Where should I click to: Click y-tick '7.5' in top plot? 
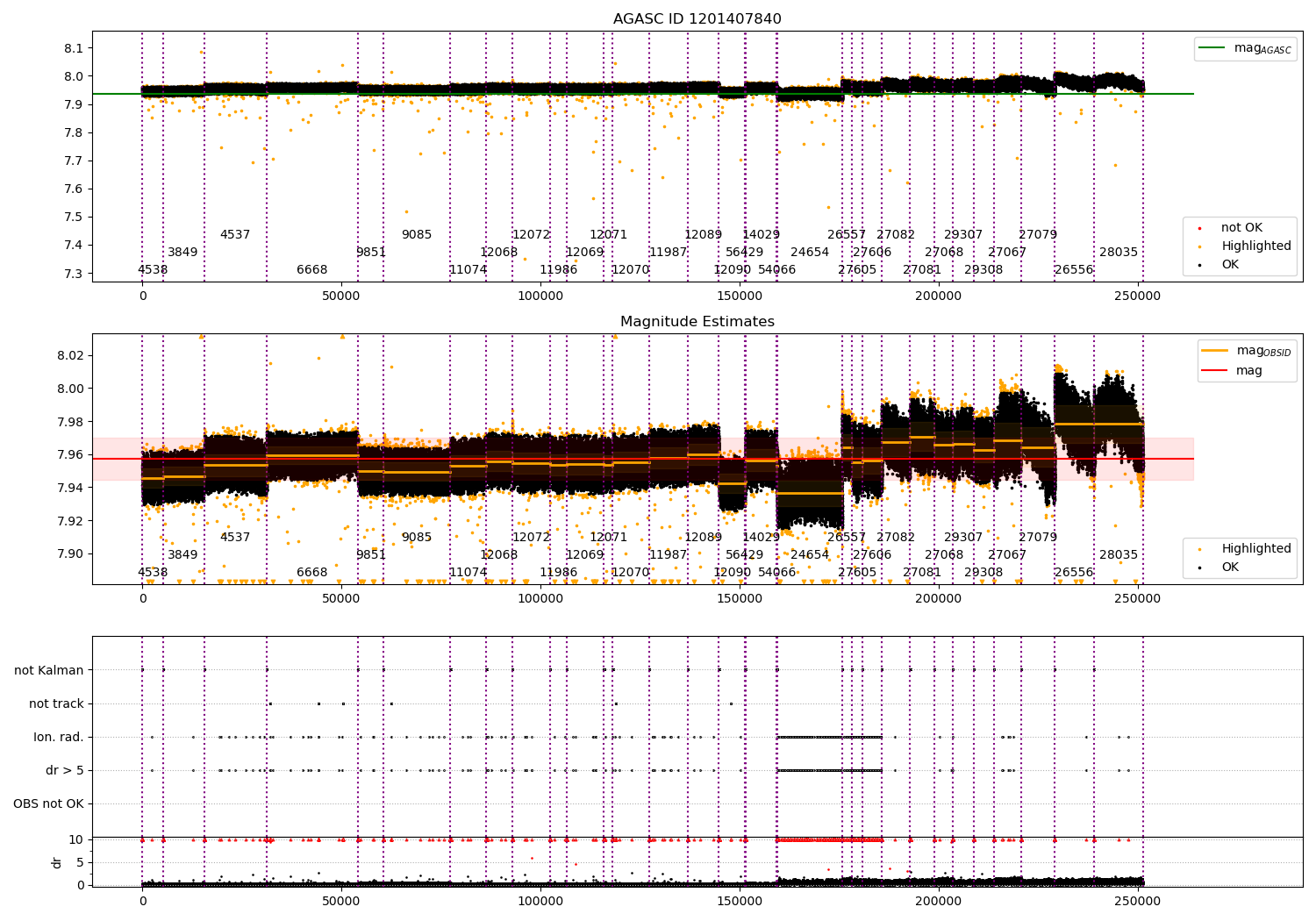pyautogui.click(x=75, y=218)
